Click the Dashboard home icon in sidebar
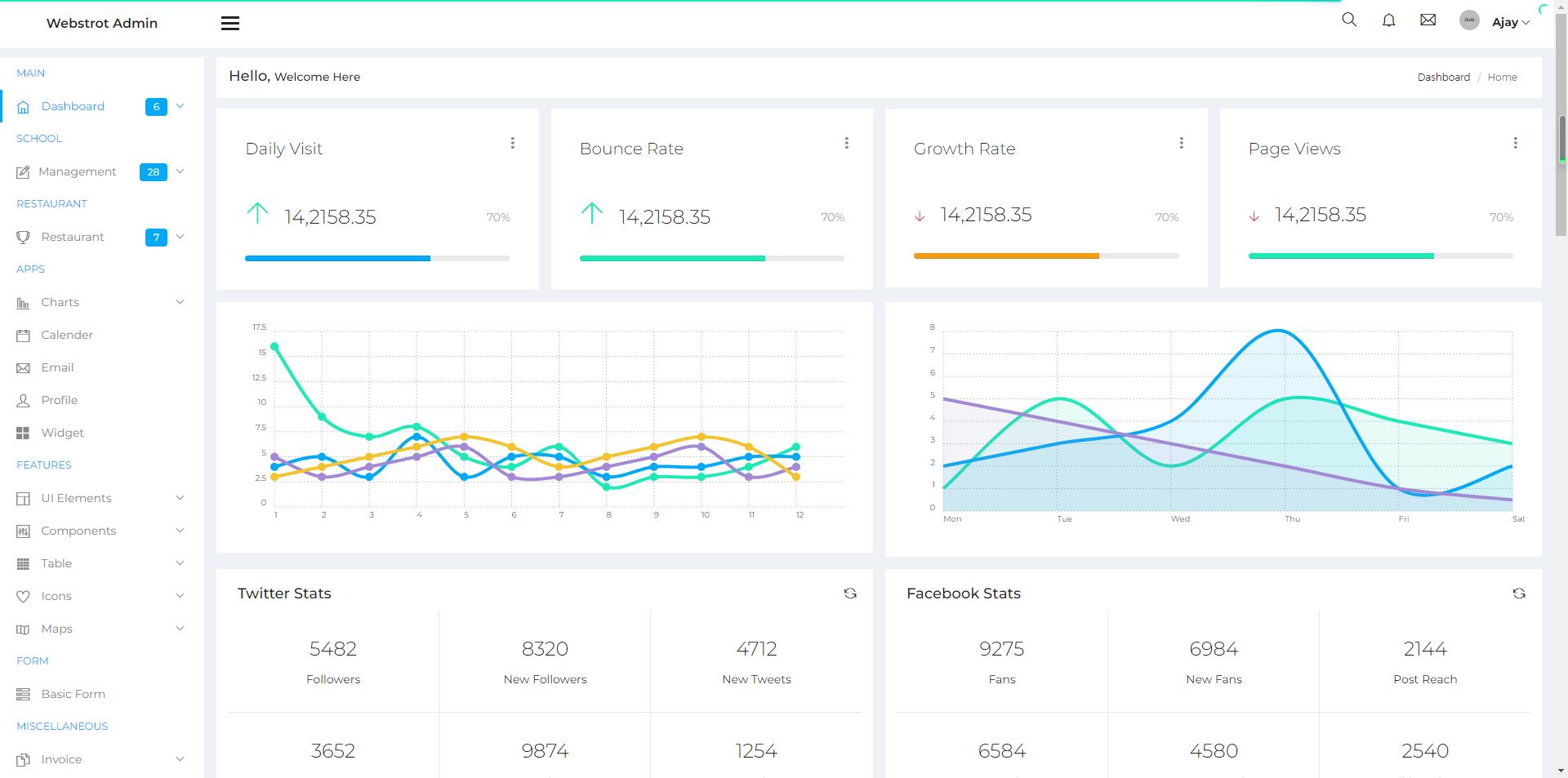Screen dimensions: 1568x778 coord(23,107)
